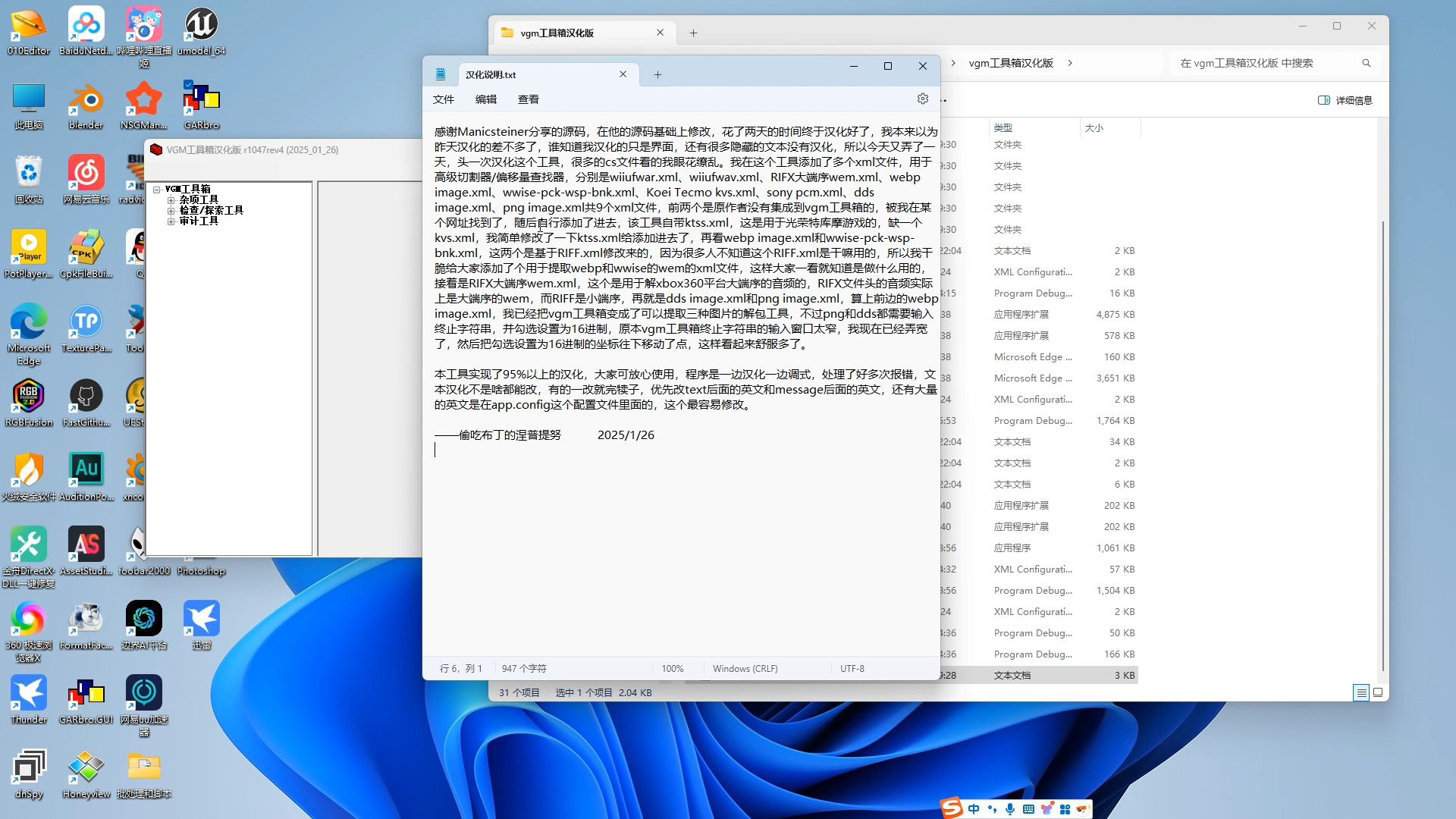Click the UTF-8 encoding in Notepad status bar

pyautogui.click(x=852, y=669)
